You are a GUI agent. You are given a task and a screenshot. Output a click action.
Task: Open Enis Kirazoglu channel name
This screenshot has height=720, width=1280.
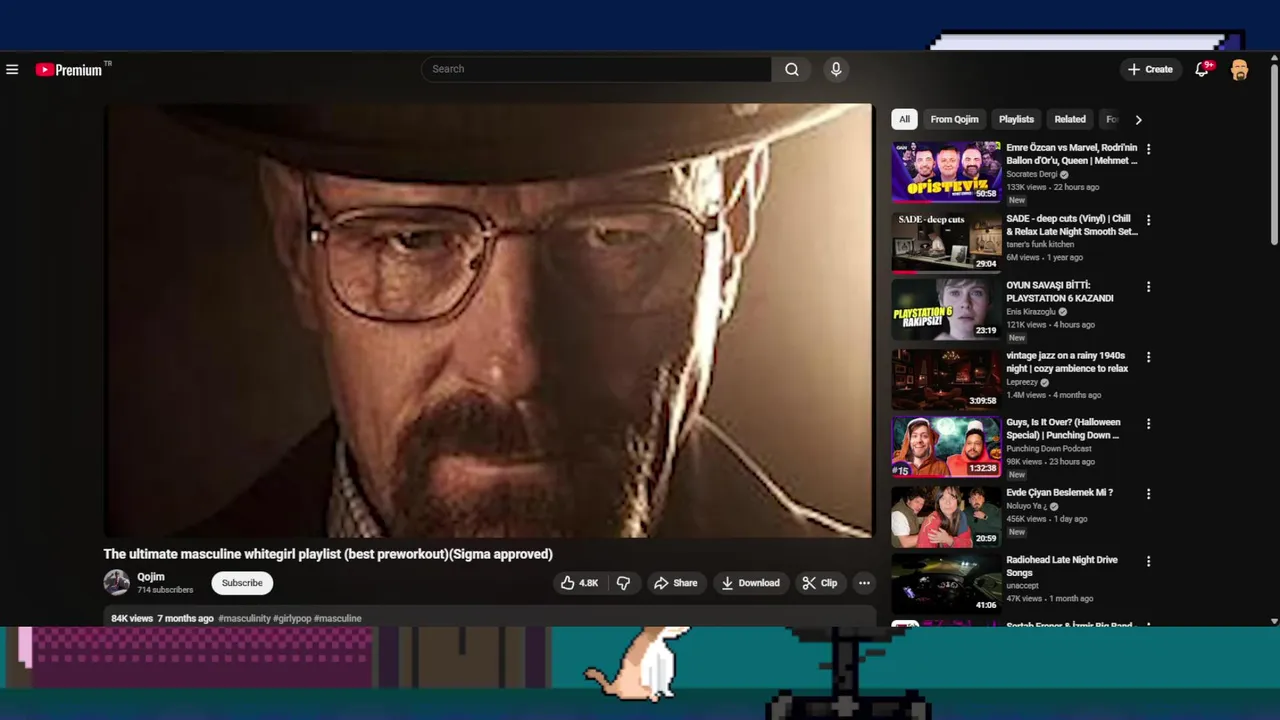1031,312
